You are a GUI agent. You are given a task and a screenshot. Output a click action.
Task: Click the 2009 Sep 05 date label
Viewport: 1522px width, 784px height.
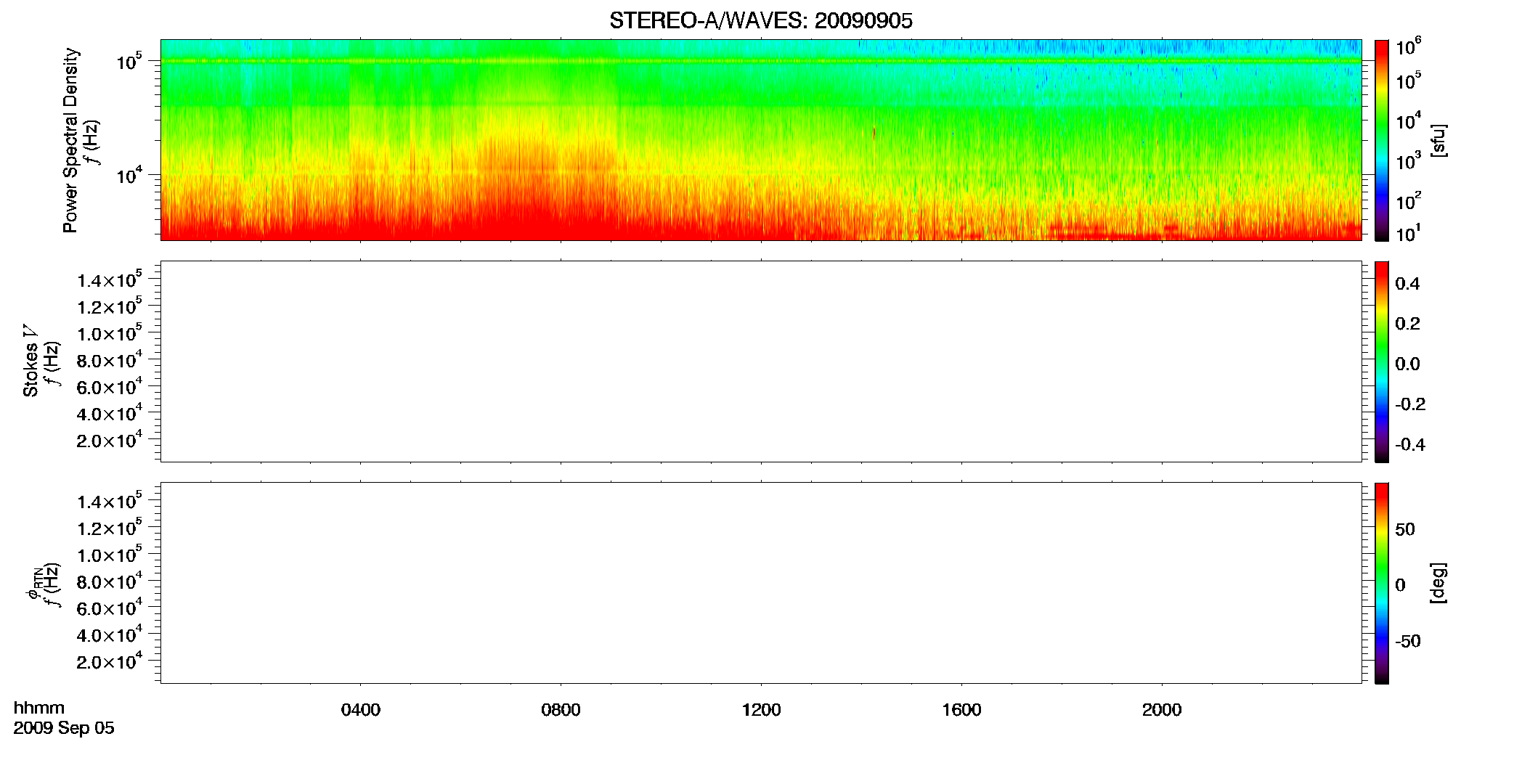click(64, 728)
